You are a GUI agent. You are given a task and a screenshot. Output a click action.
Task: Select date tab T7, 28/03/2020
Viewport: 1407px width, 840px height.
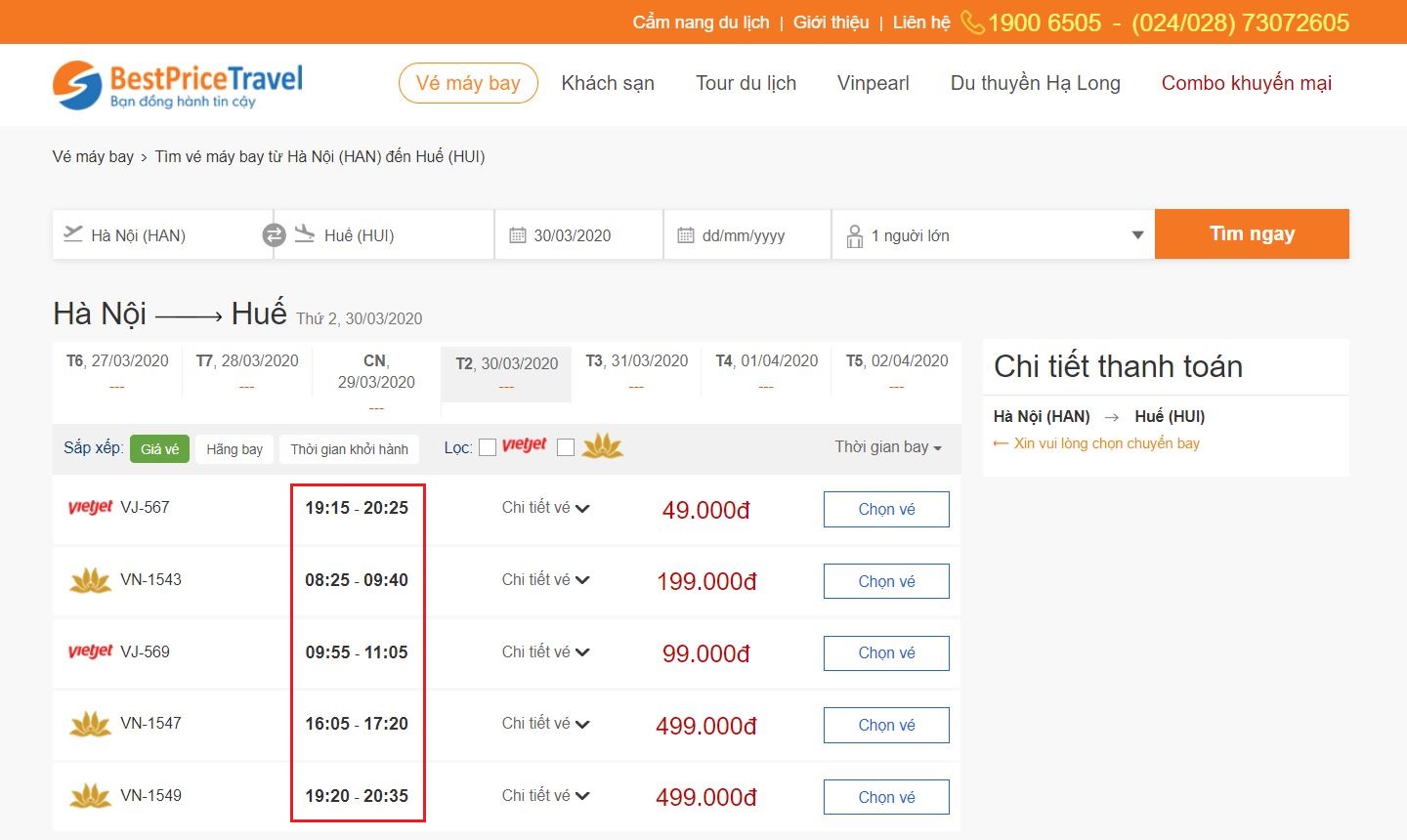click(247, 372)
